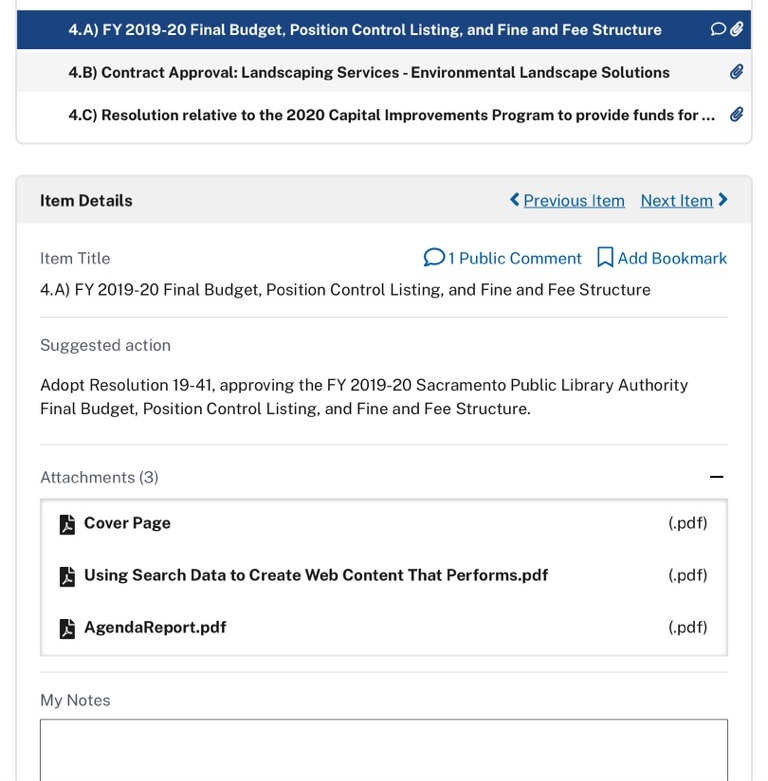
Task: Collapse the Attachments section with minus icon
Action: [716, 477]
